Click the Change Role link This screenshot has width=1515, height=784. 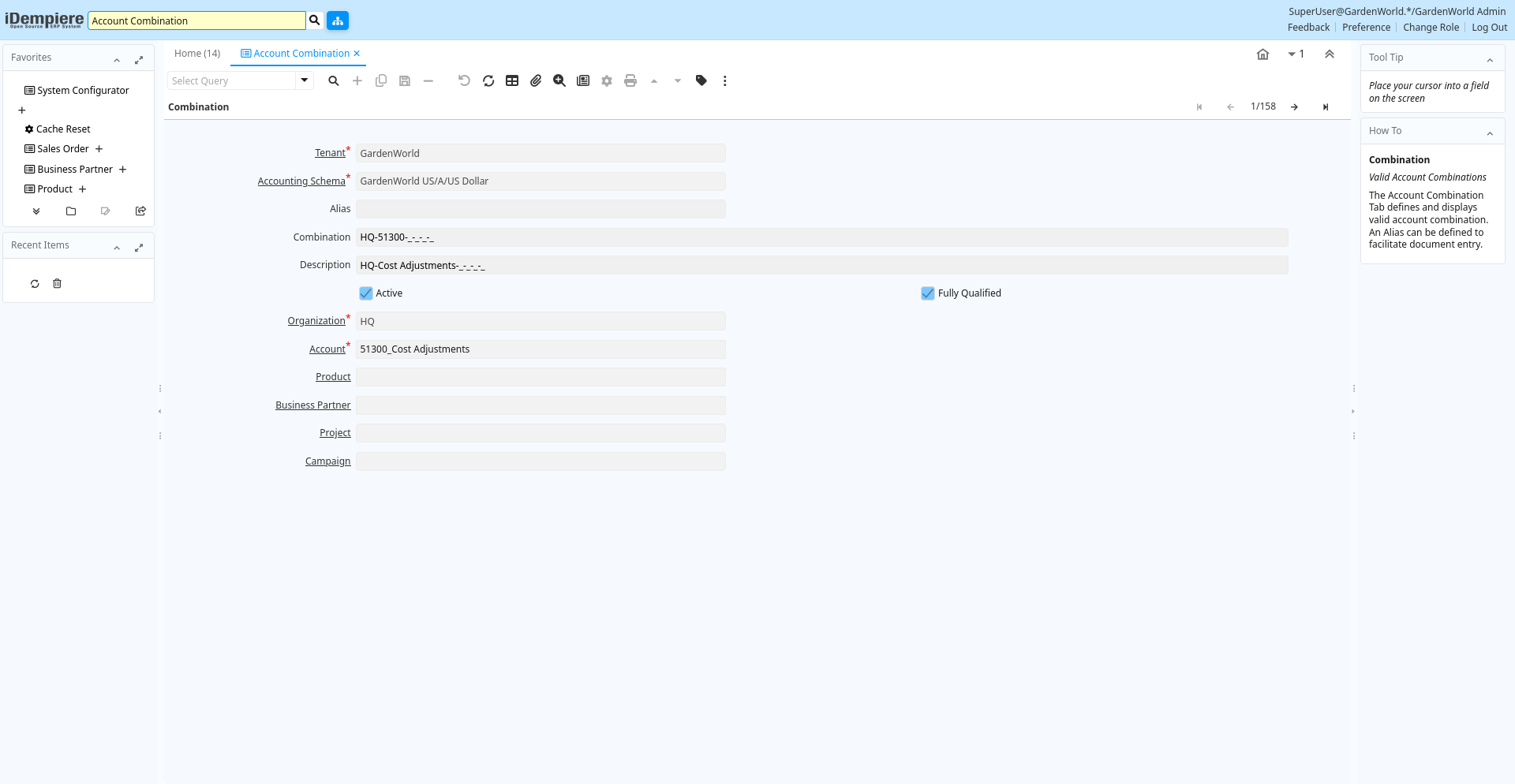point(1431,28)
